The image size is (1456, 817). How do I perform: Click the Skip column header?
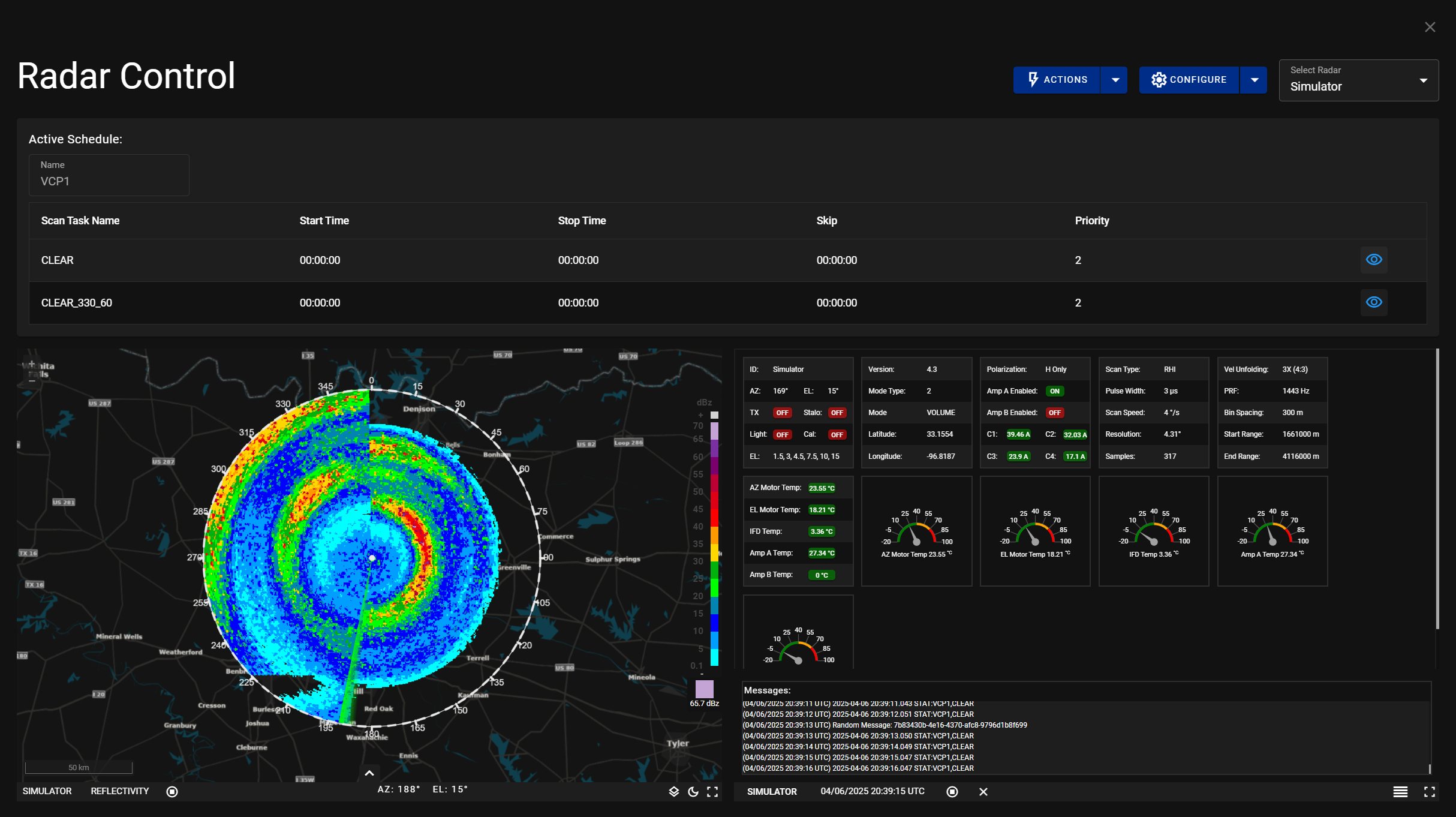[826, 221]
